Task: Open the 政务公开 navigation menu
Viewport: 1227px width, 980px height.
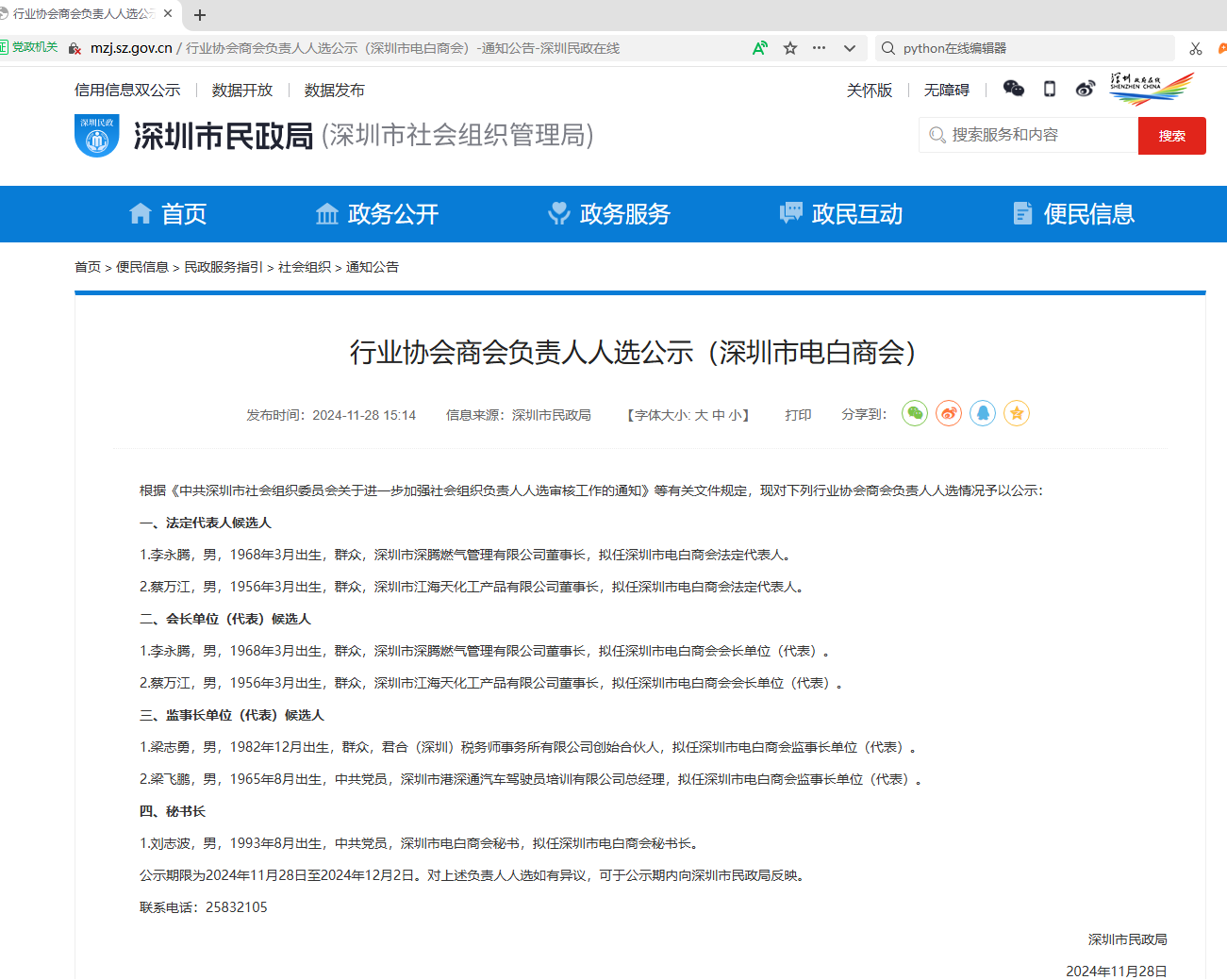Action: click(377, 214)
